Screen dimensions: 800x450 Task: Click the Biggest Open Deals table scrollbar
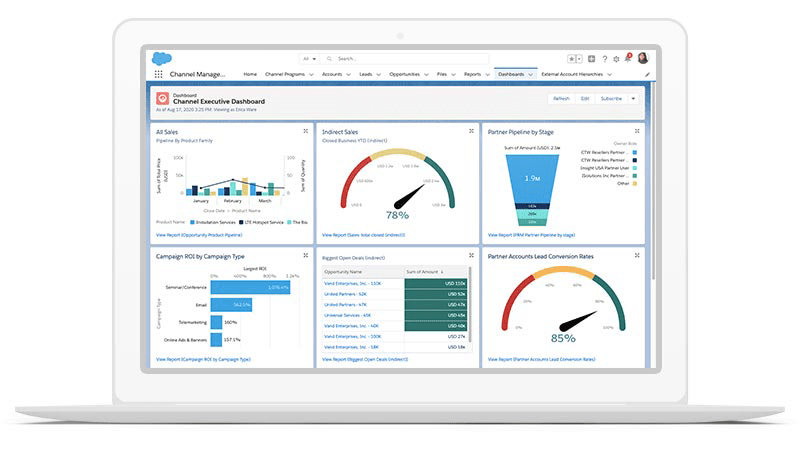[x=469, y=305]
